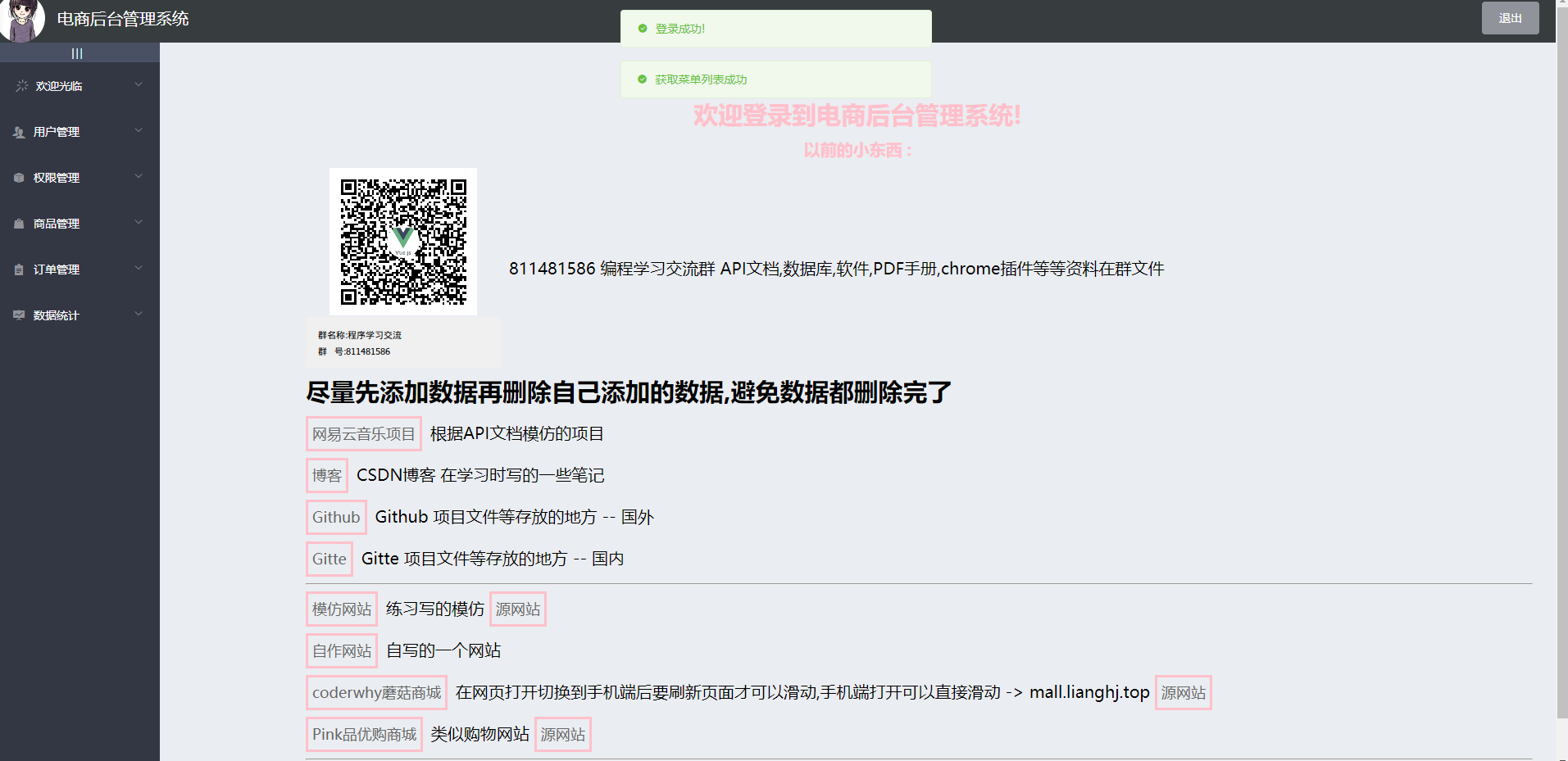
Task: Click the 数据统计 chart icon
Action: 19,315
